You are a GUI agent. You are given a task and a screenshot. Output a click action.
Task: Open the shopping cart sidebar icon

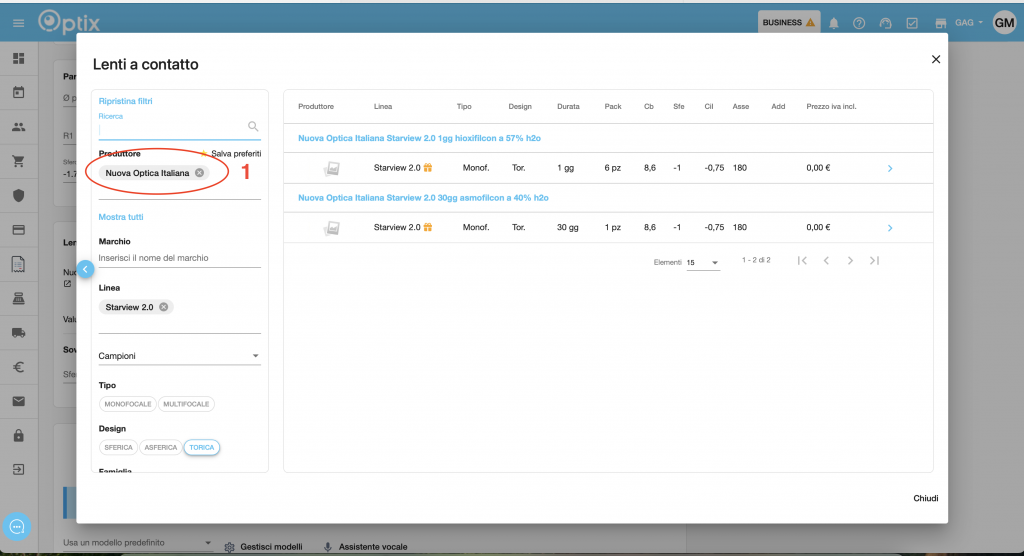(x=18, y=161)
